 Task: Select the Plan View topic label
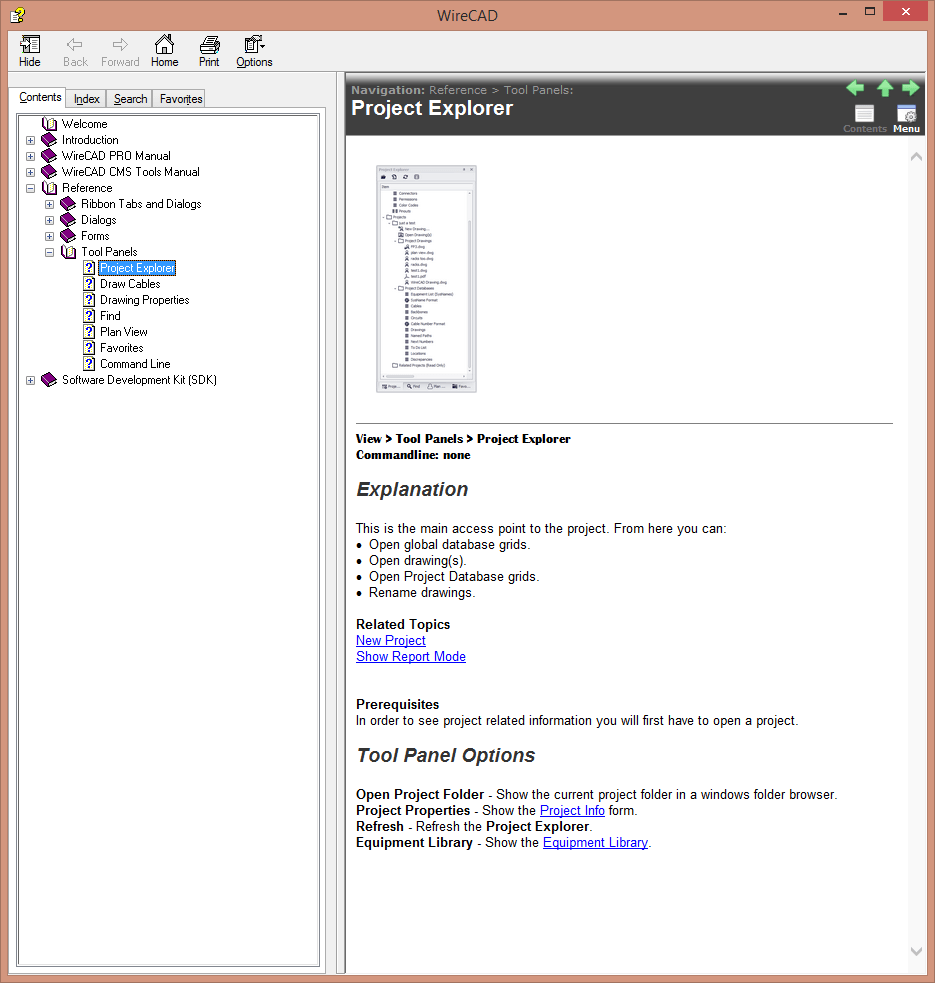(x=124, y=332)
